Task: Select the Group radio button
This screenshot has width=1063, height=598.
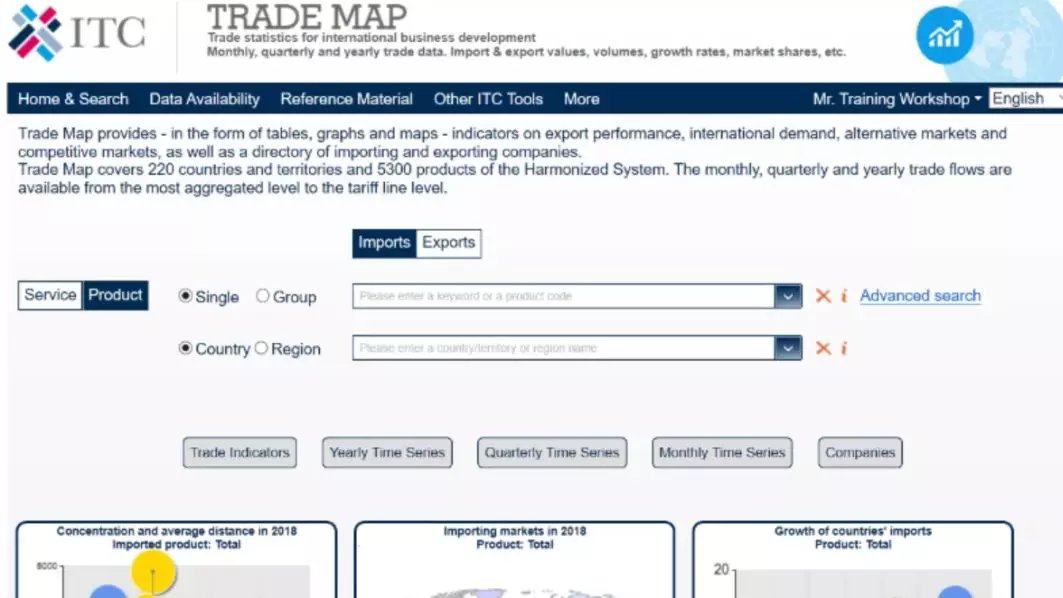Action: click(x=263, y=296)
